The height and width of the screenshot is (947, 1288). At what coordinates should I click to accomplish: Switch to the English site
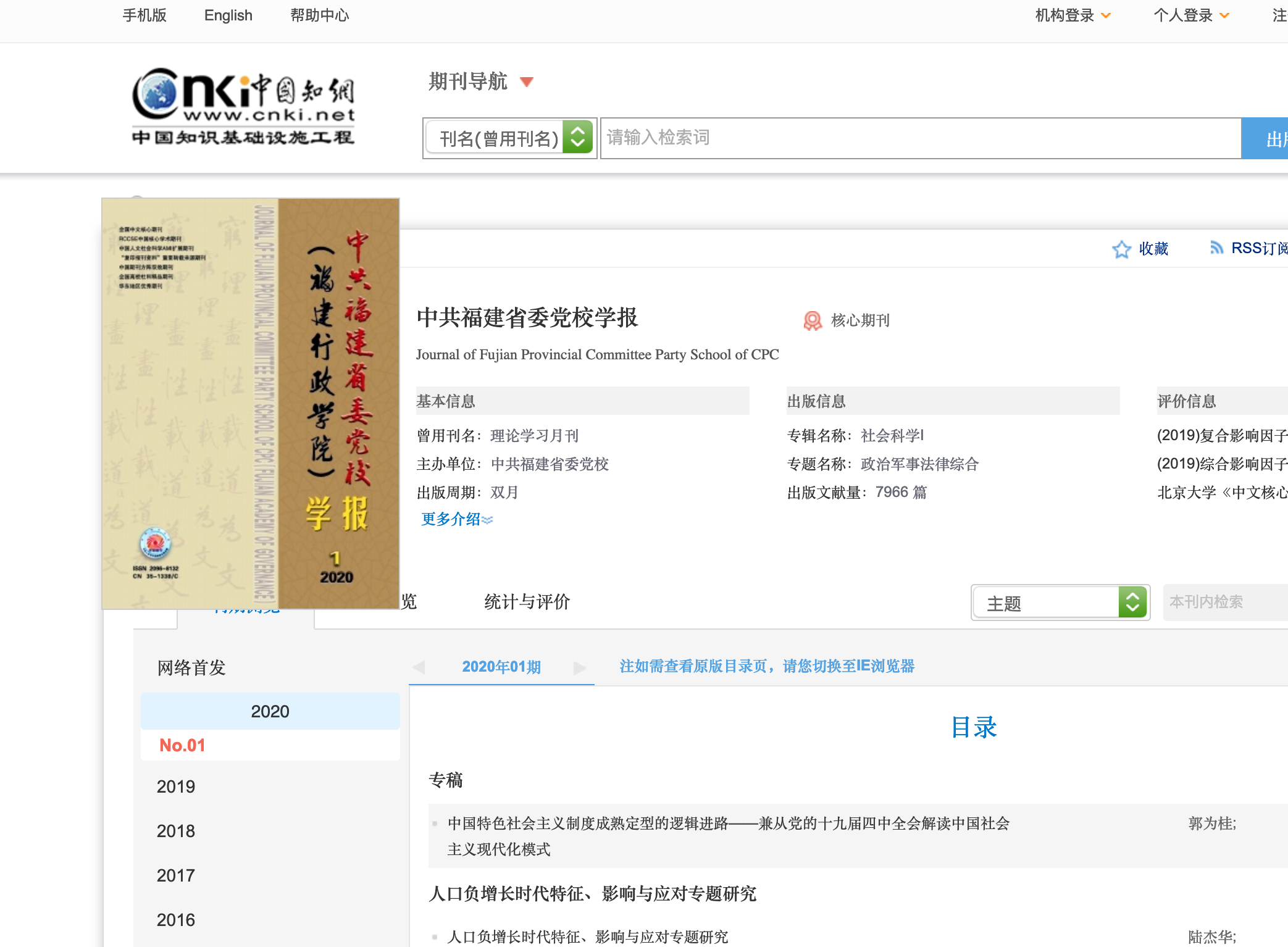coord(228,15)
